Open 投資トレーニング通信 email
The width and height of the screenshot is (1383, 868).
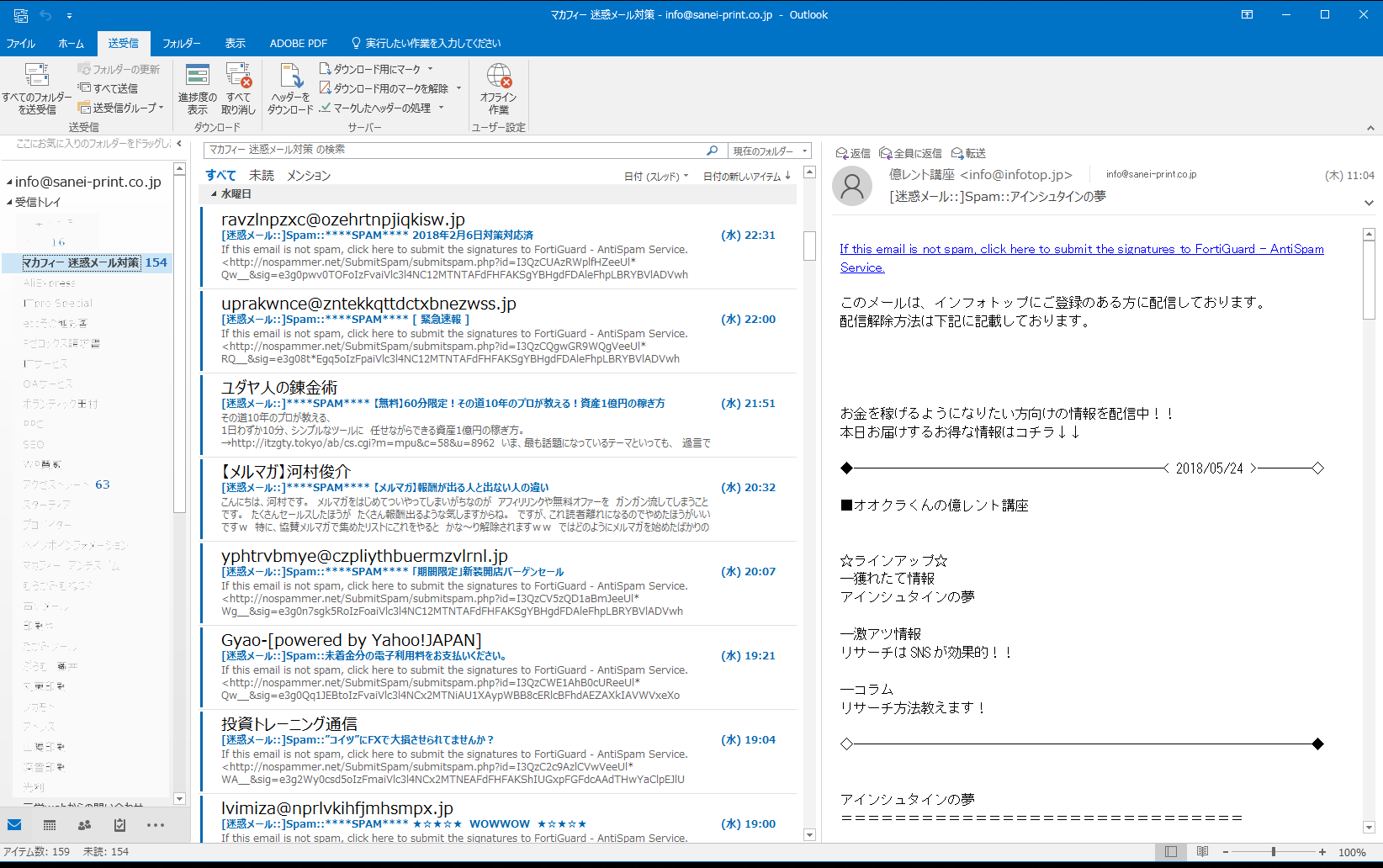(x=498, y=752)
